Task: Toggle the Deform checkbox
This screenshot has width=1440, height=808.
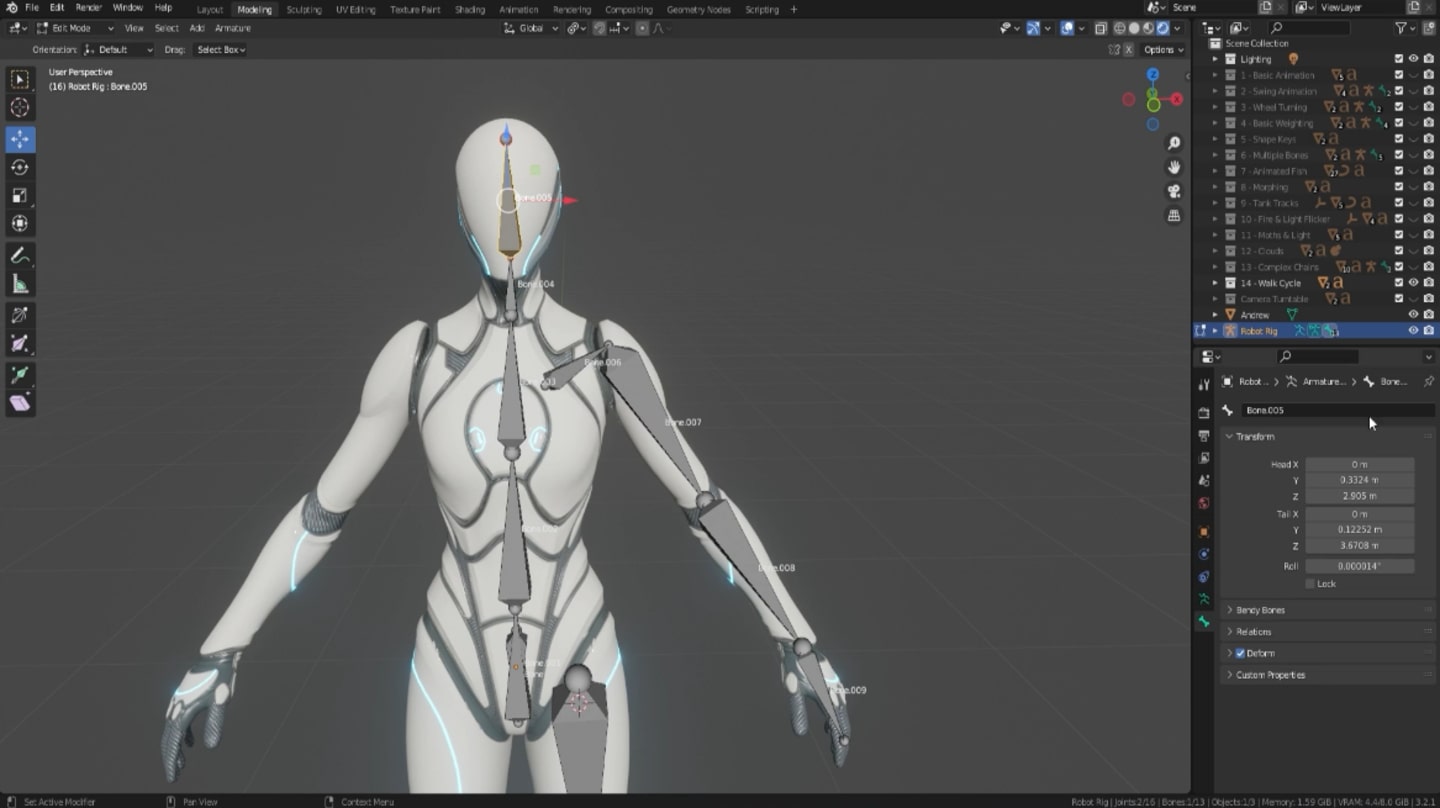Action: pyautogui.click(x=1240, y=653)
